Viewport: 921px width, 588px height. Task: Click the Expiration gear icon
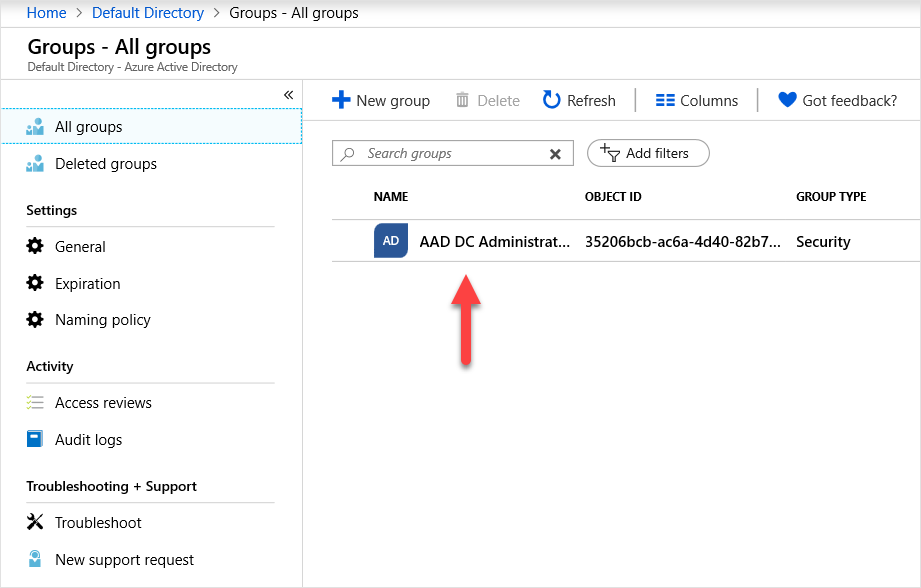[35, 283]
